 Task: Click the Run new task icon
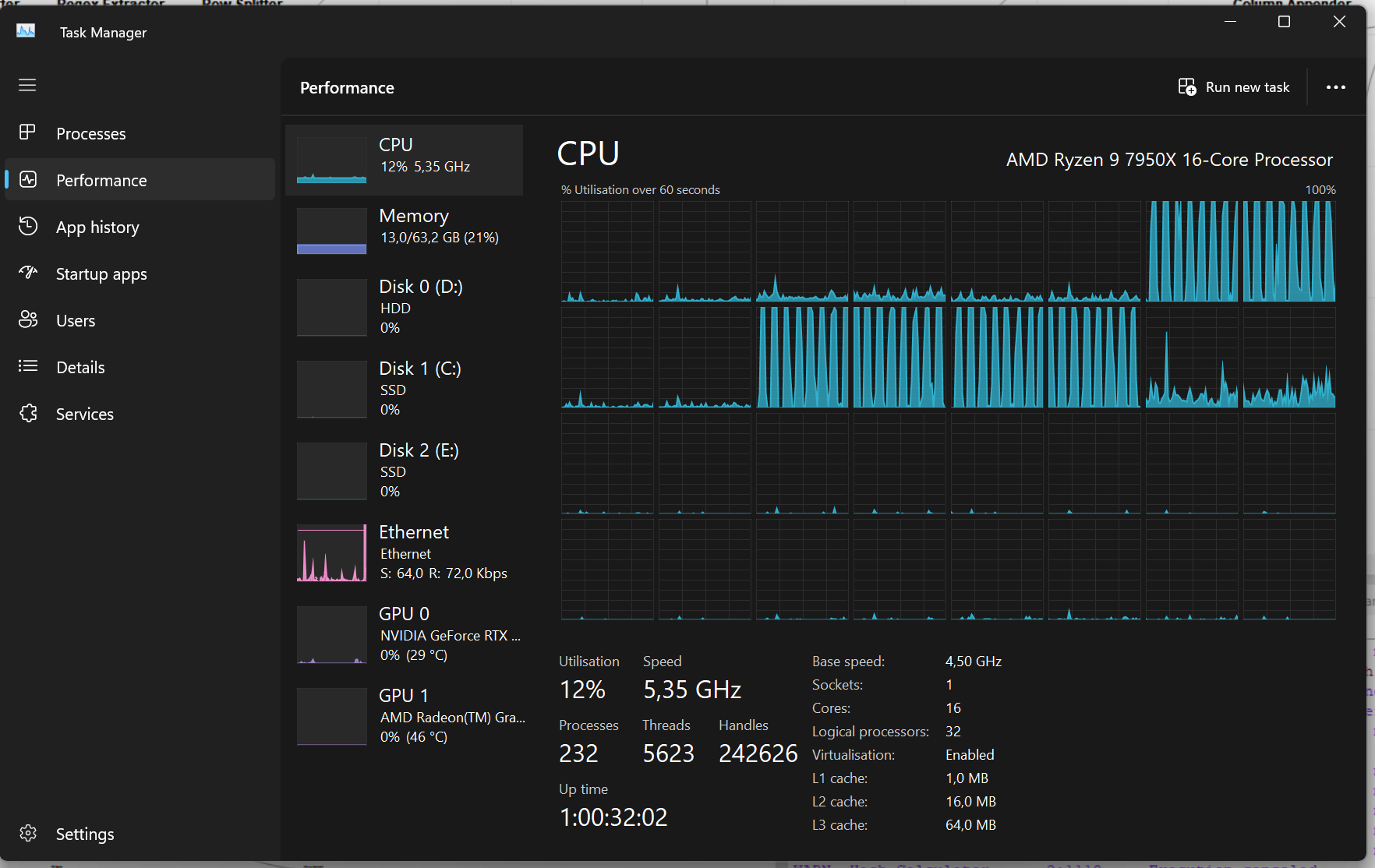click(1186, 86)
